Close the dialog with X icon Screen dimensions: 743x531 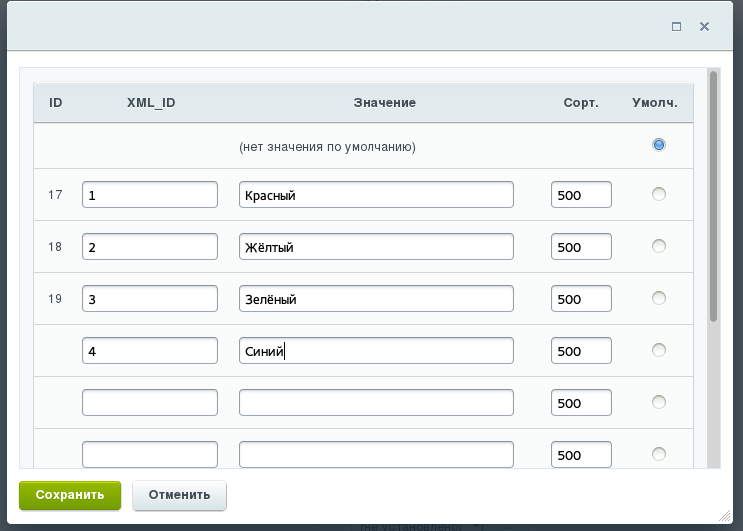point(704,27)
